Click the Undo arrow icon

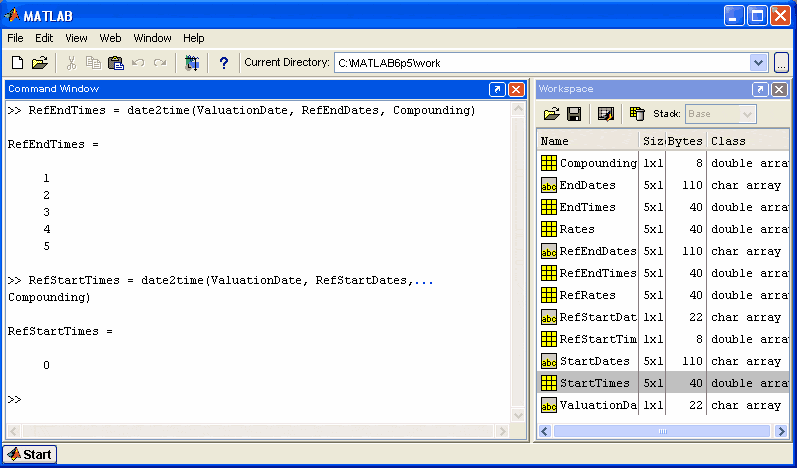[138, 63]
